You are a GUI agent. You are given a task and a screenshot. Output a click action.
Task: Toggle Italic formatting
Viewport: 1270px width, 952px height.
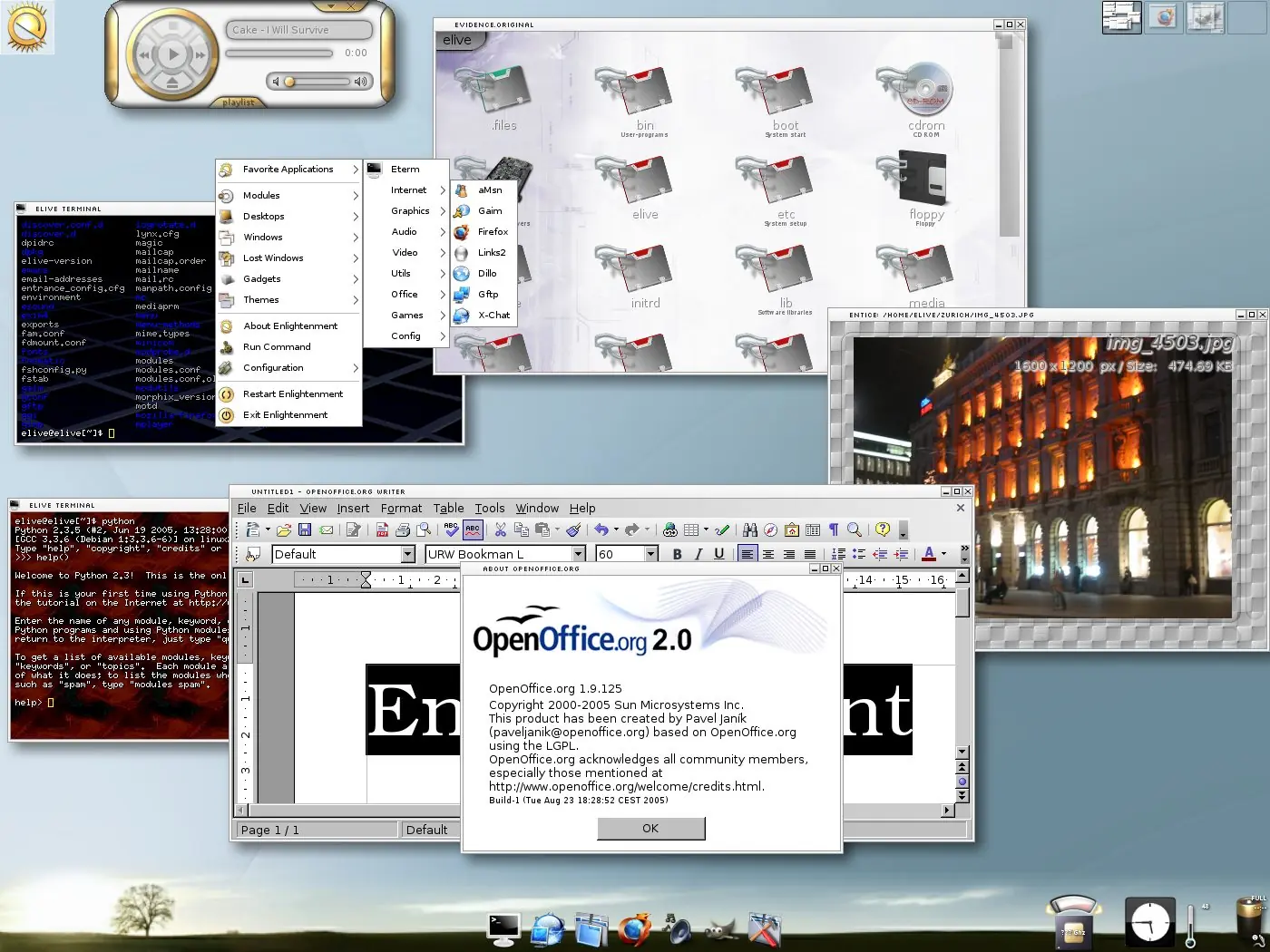point(698,554)
